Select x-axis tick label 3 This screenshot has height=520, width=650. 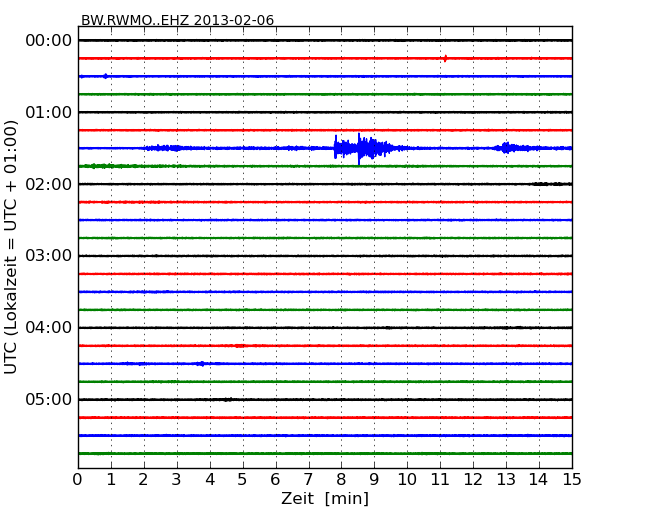pos(176,480)
